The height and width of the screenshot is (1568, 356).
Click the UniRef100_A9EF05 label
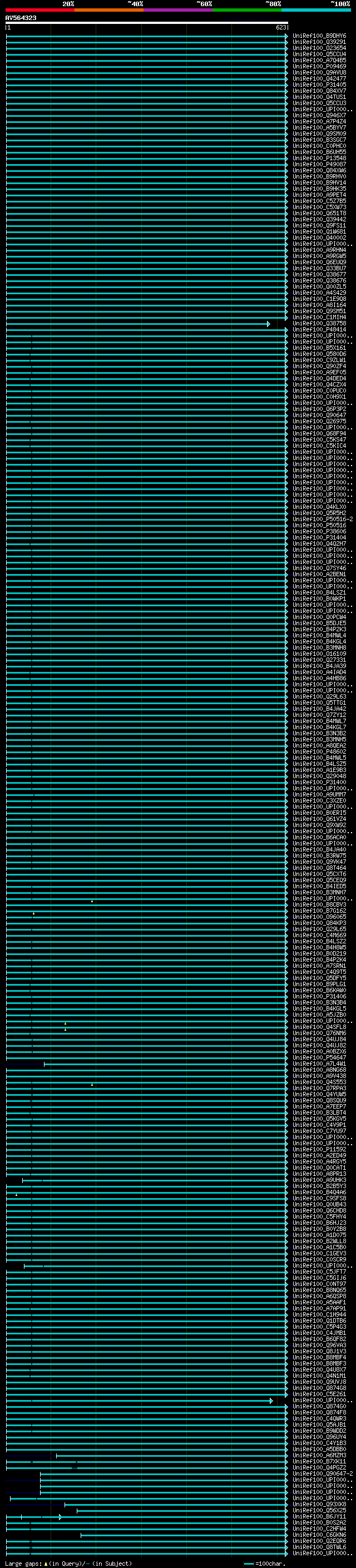coord(319,373)
